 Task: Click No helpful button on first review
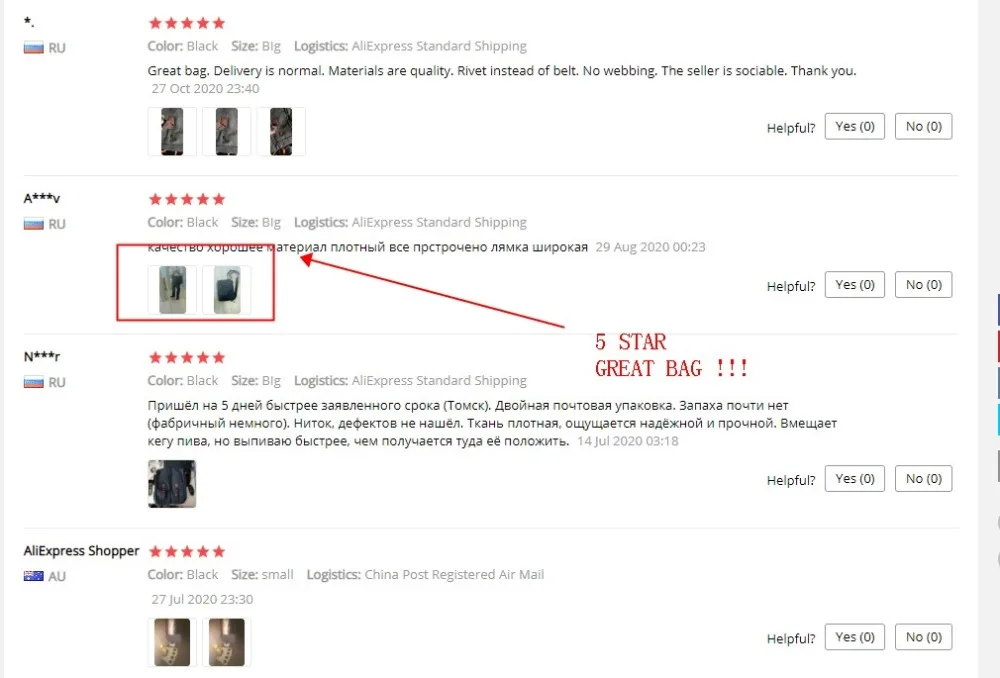923,126
